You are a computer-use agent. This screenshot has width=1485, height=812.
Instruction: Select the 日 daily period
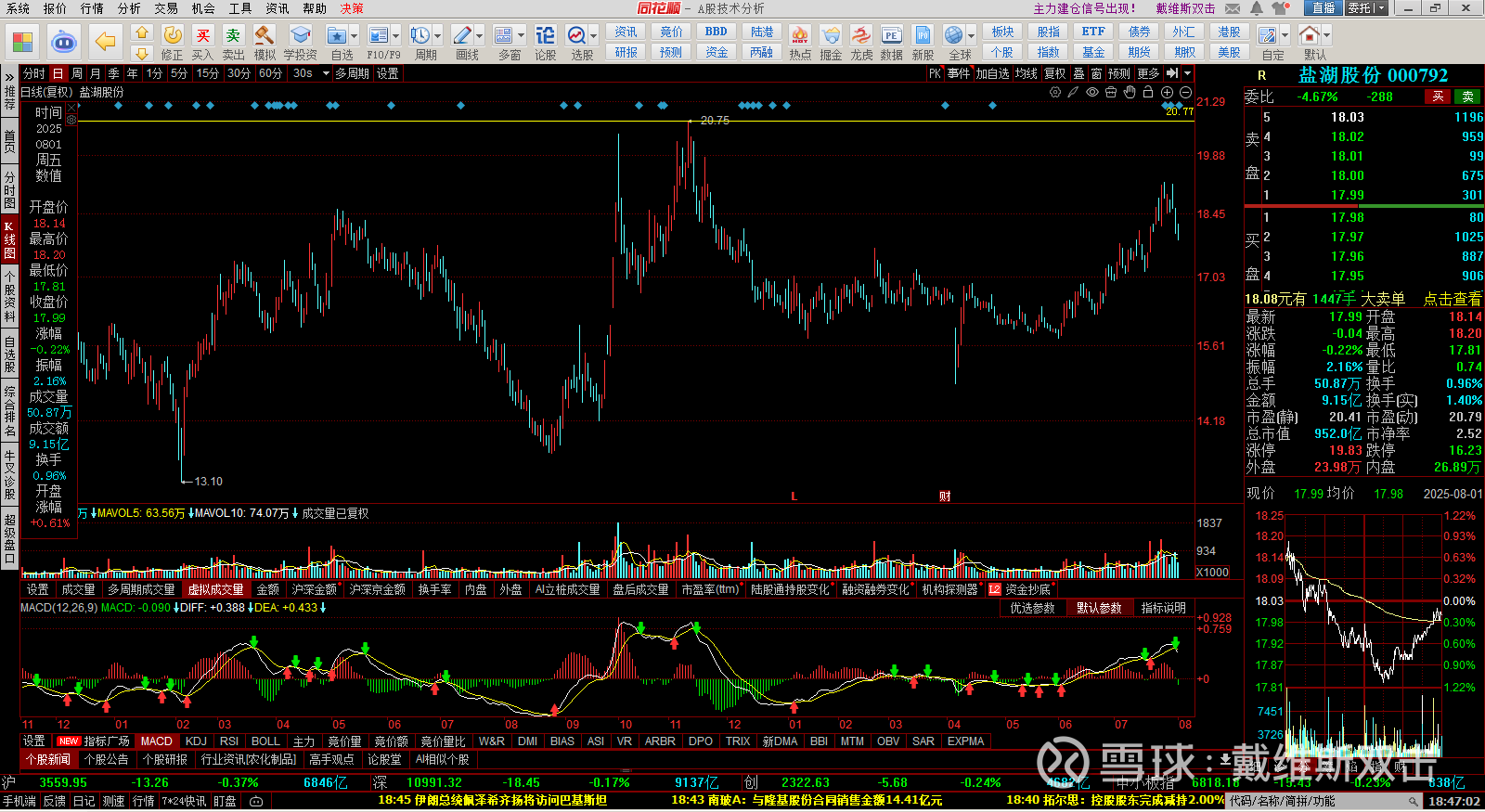[58, 73]
